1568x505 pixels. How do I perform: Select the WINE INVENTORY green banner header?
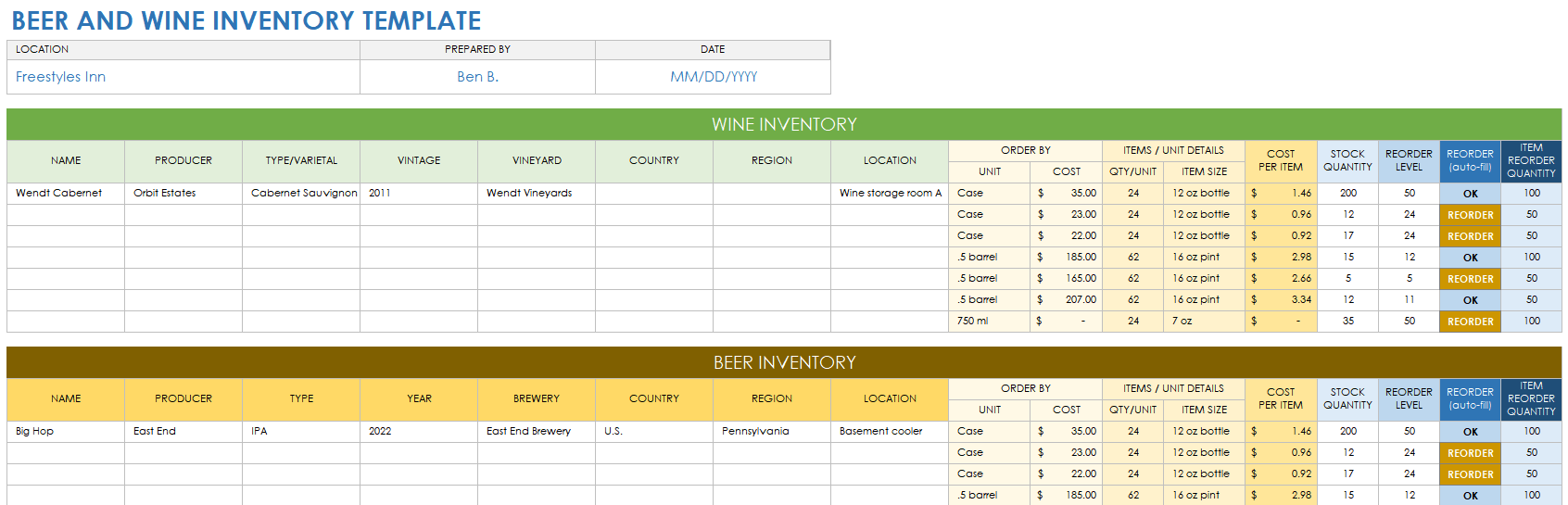784,124
